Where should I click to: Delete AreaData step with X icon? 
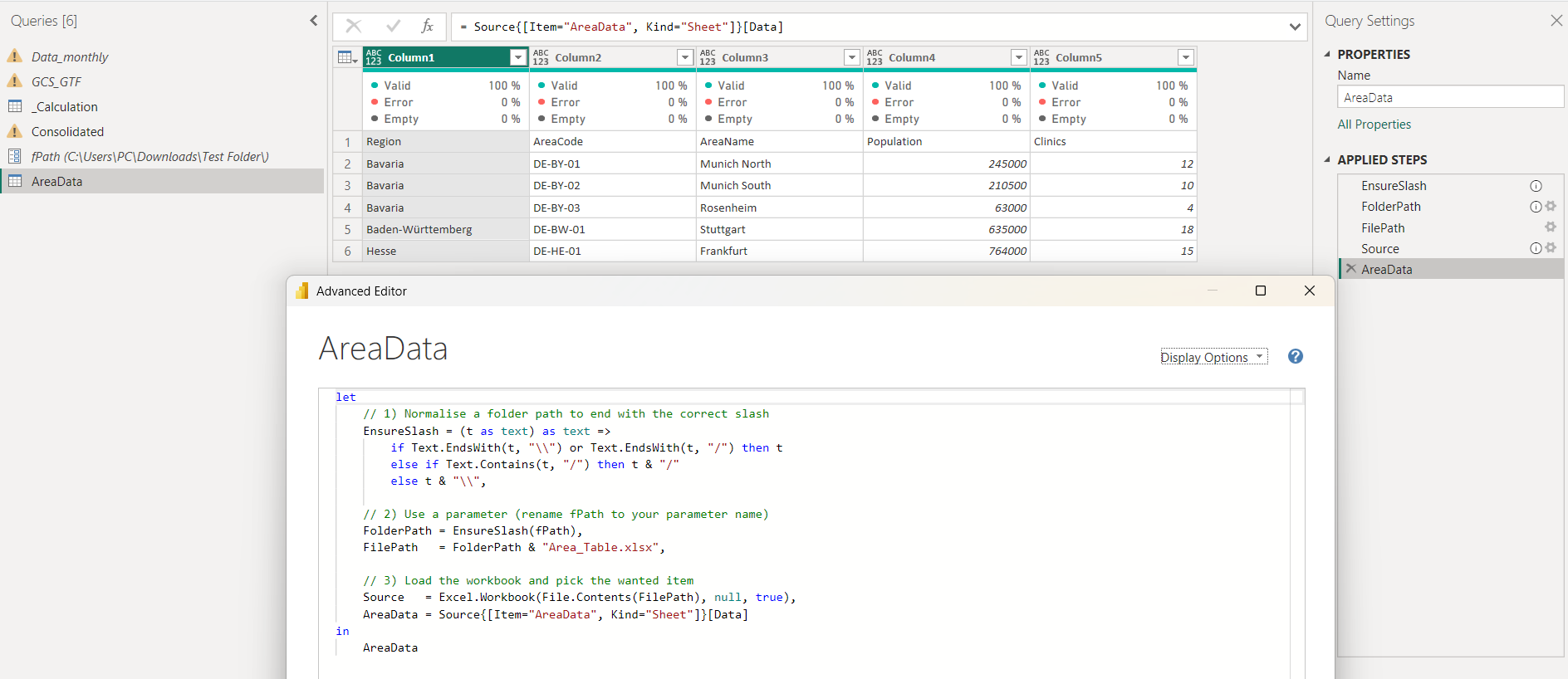1351,268
